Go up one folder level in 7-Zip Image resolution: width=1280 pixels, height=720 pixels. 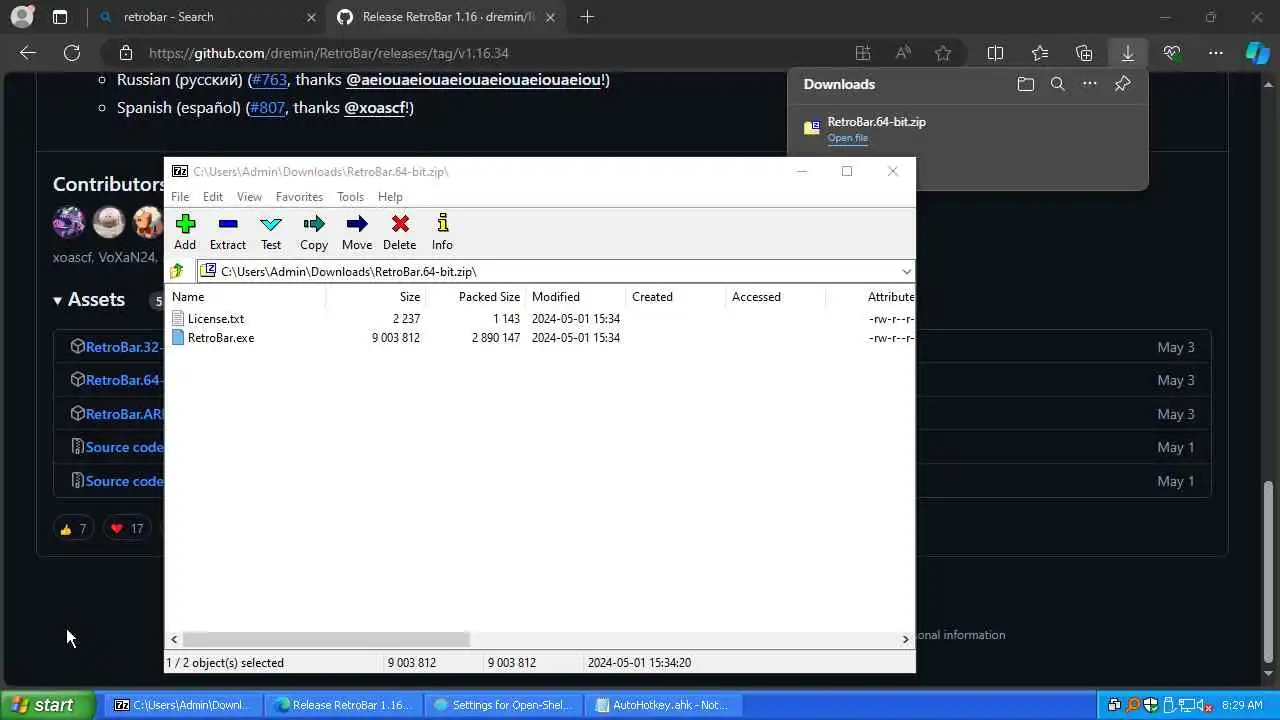[177, 271]
